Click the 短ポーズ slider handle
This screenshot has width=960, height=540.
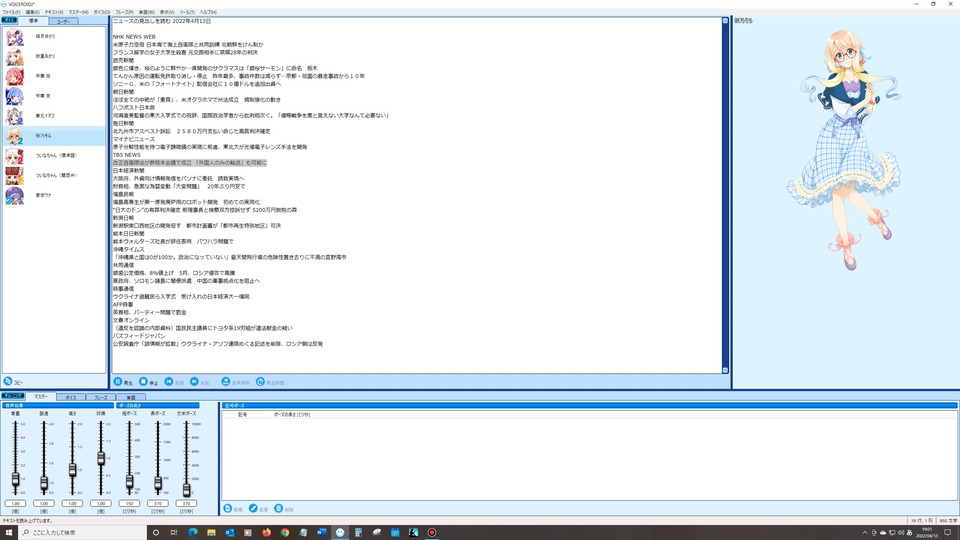click(129, 481)
